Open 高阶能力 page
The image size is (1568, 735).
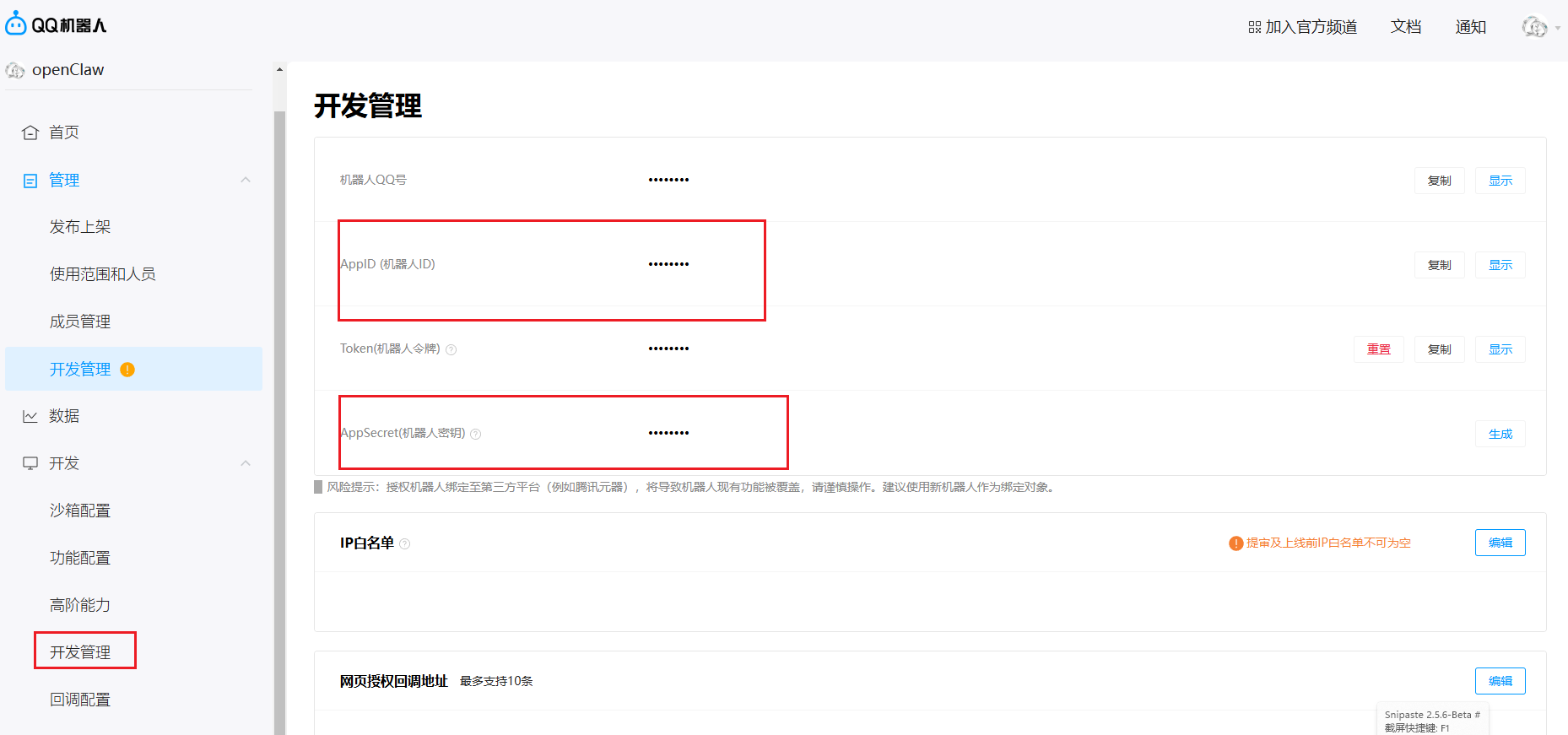pyautogui.click(x=80, y=605)
